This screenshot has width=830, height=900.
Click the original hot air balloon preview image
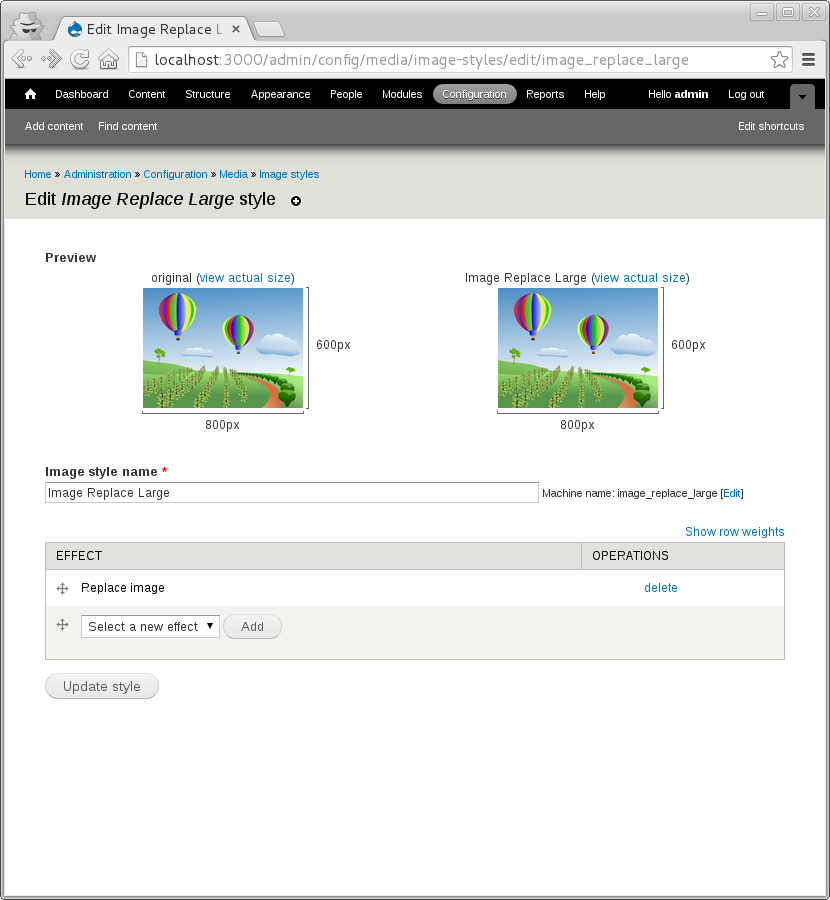[x=222, y=349]
